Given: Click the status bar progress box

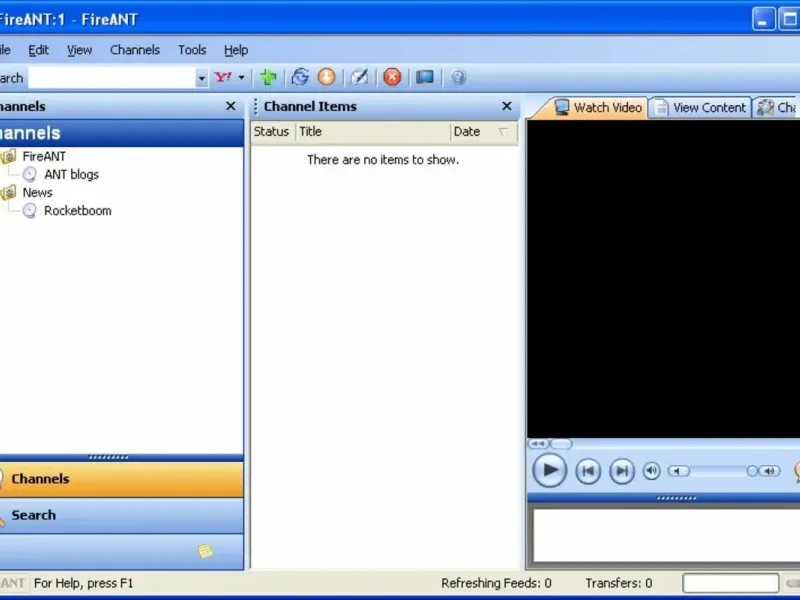Looking at the screenshot, I should coord(731,583).
